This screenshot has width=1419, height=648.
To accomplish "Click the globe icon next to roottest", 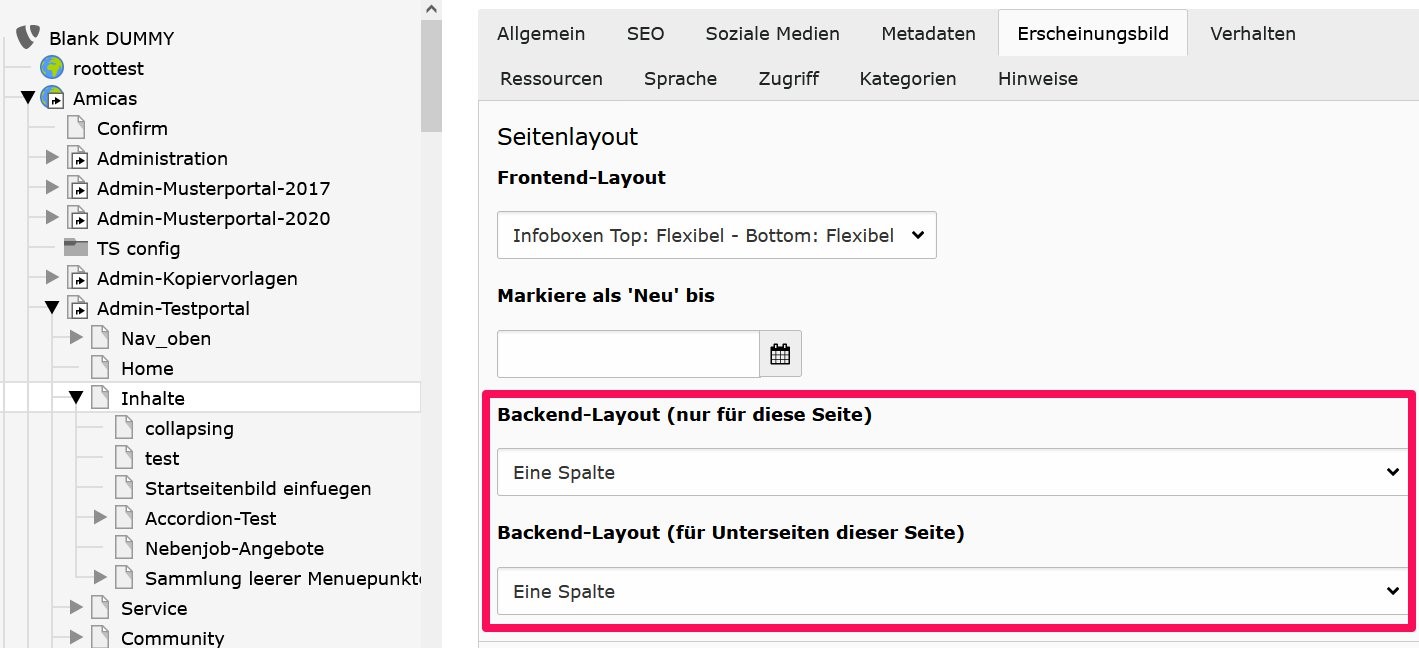I will click(52, 68).
